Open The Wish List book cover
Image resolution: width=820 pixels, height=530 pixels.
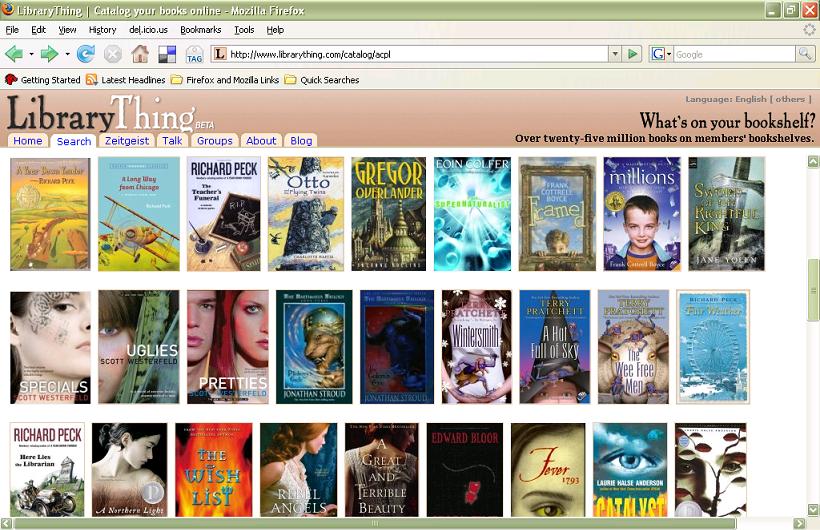coord(214,470)
